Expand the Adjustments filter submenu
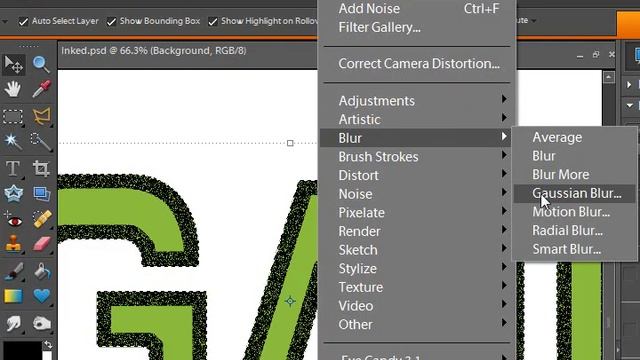Viewport: 640px width, 360px height. (417, 101)
